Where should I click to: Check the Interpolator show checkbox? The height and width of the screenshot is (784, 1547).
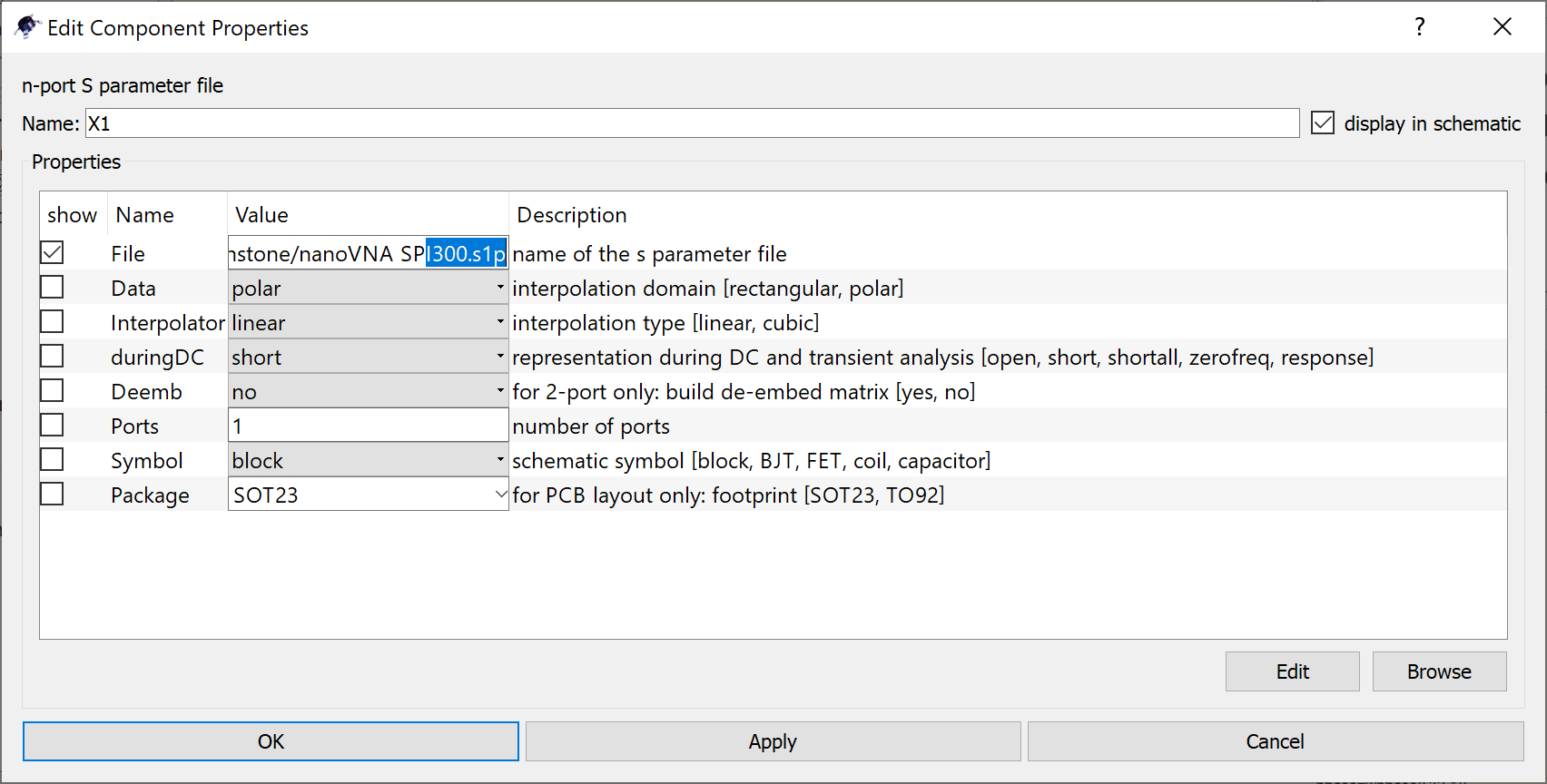click(53, 322)
